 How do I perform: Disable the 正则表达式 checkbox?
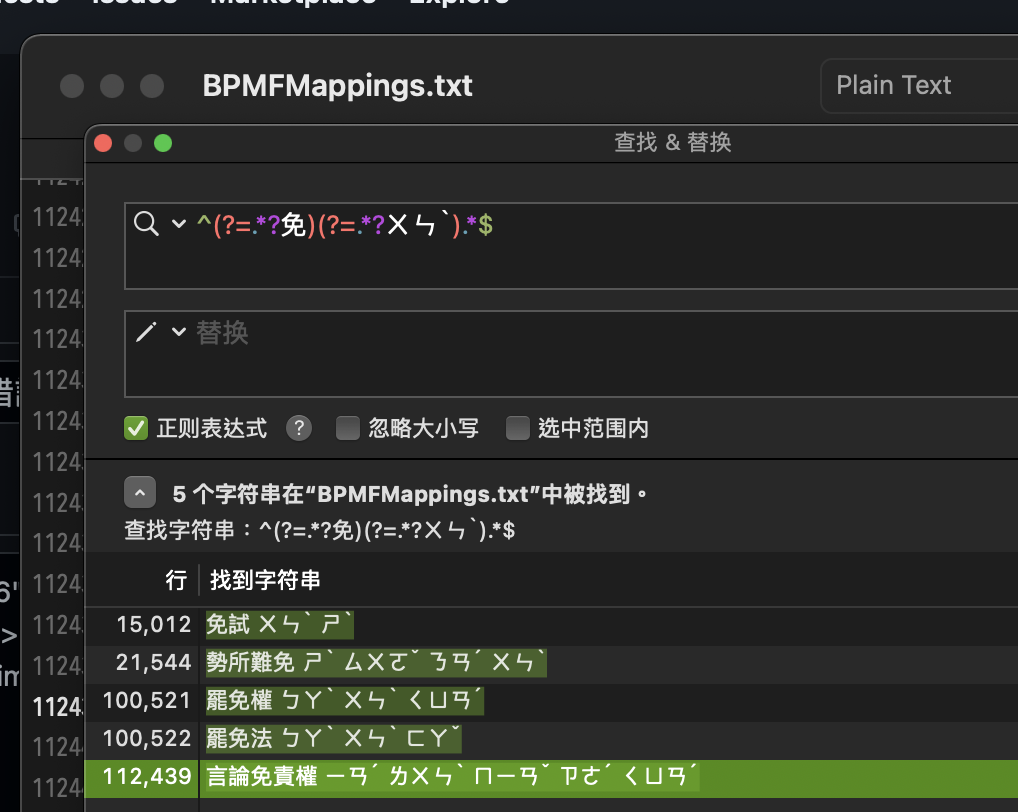[135, 428]
